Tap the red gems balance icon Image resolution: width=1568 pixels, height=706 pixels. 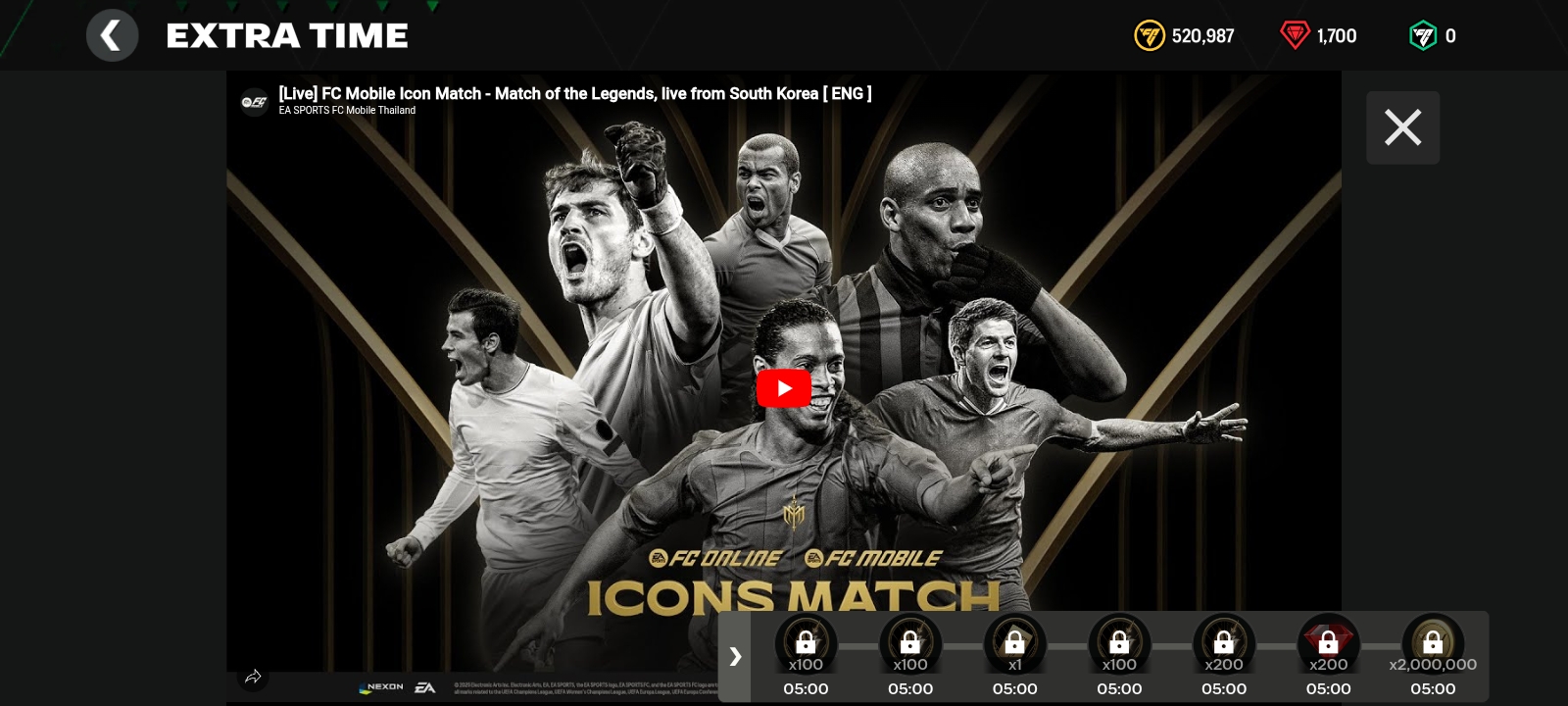pyautogui.click(x=1295, y=36)
